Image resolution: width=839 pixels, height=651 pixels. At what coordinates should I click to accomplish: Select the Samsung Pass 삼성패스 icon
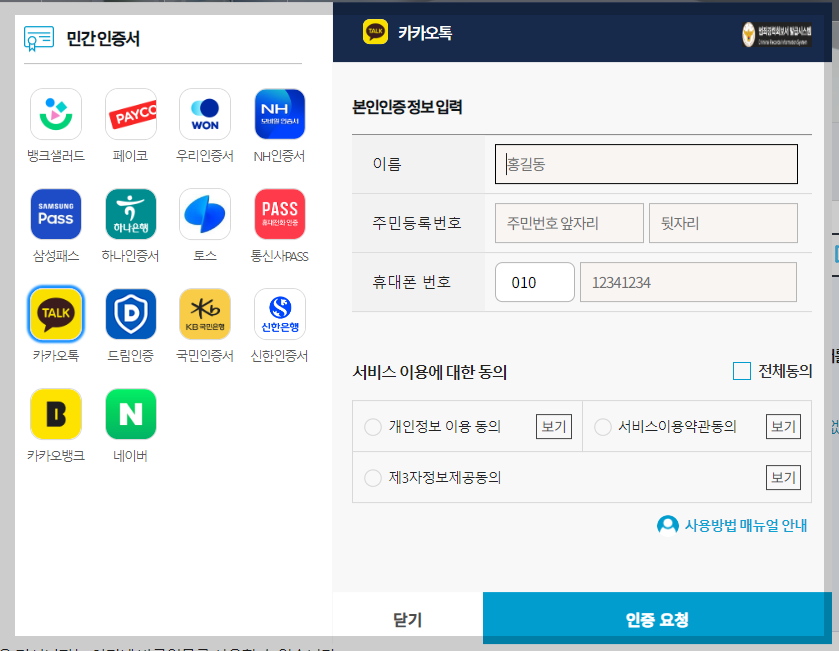(56, 214)
